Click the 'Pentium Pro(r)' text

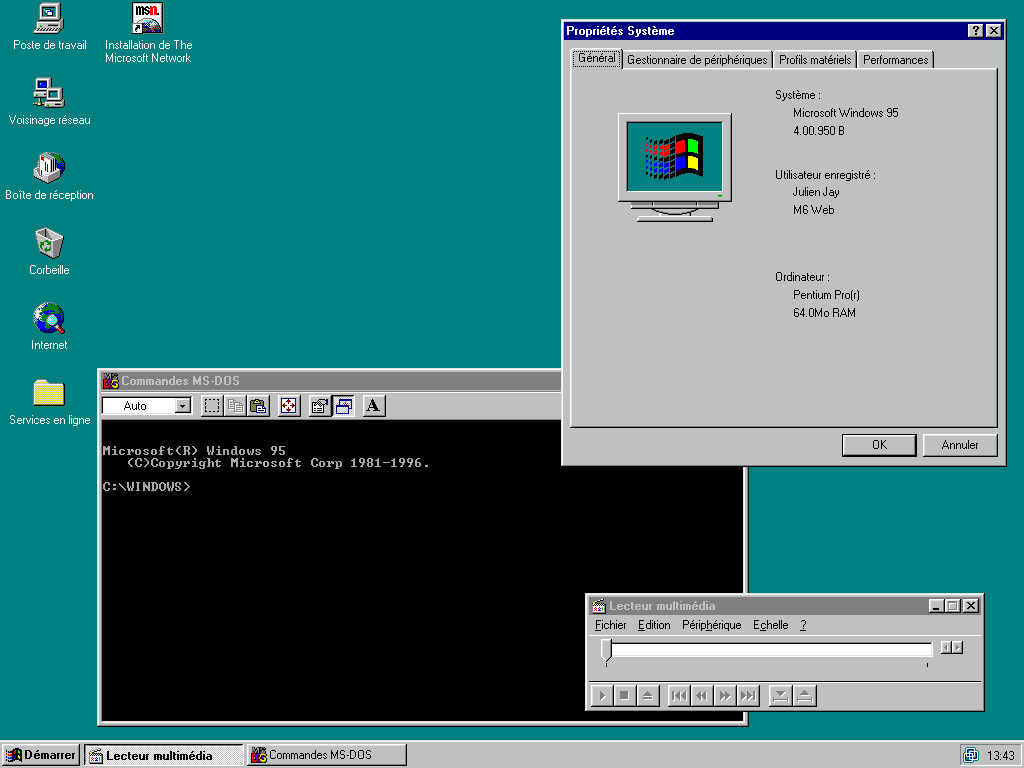tap(826, 295)
